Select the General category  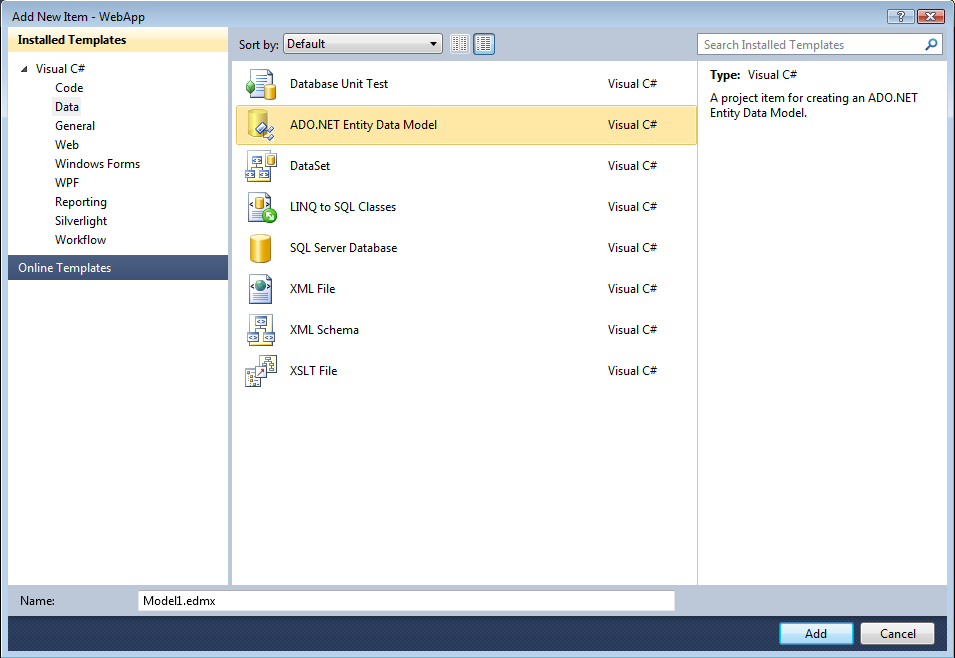point(75,126)
